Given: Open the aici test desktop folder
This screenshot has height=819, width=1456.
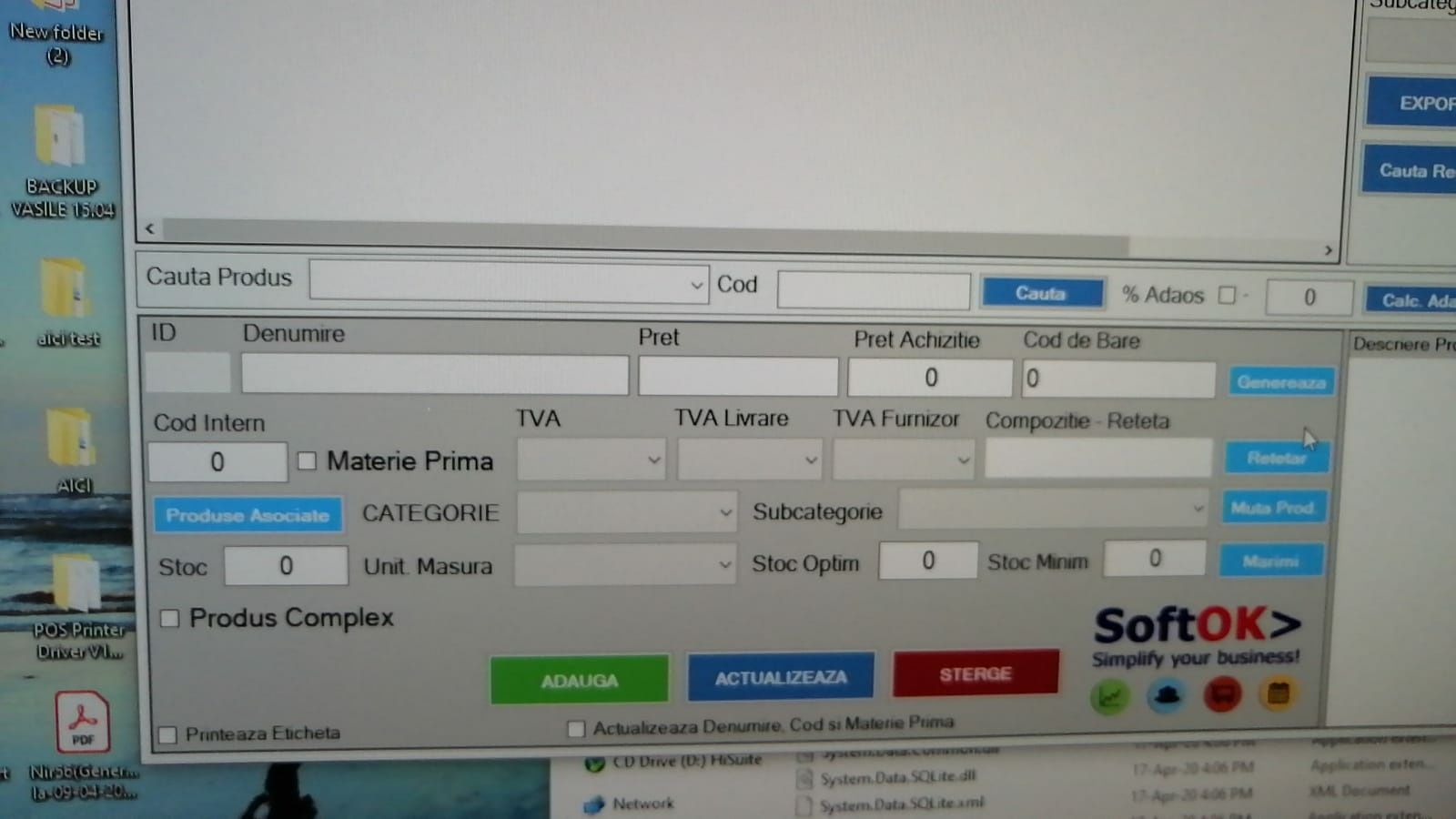Looking at the screenshot, I should pos(66,303).
